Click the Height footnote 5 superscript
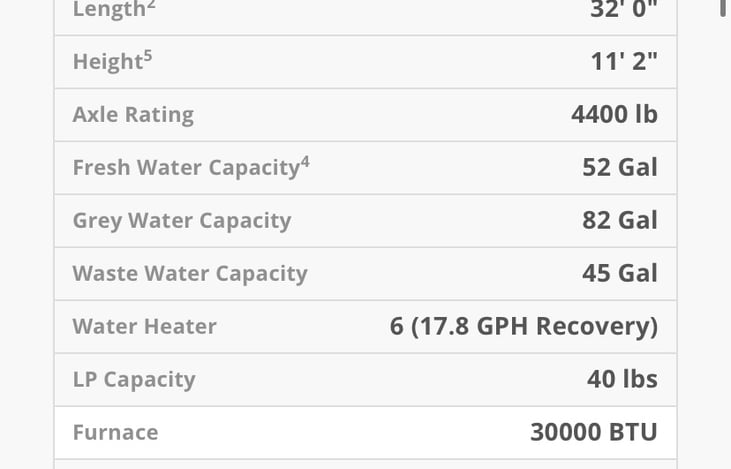The width and height of the screenshot is (731, 469). coord(148,55)
